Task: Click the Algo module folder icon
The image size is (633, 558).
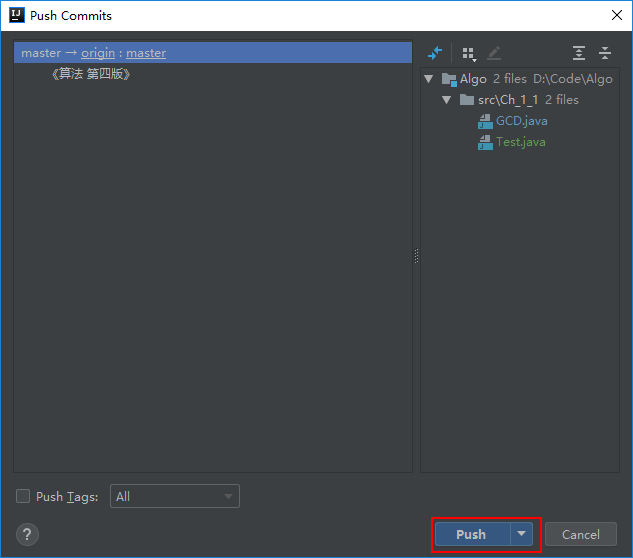Action: 449,79
